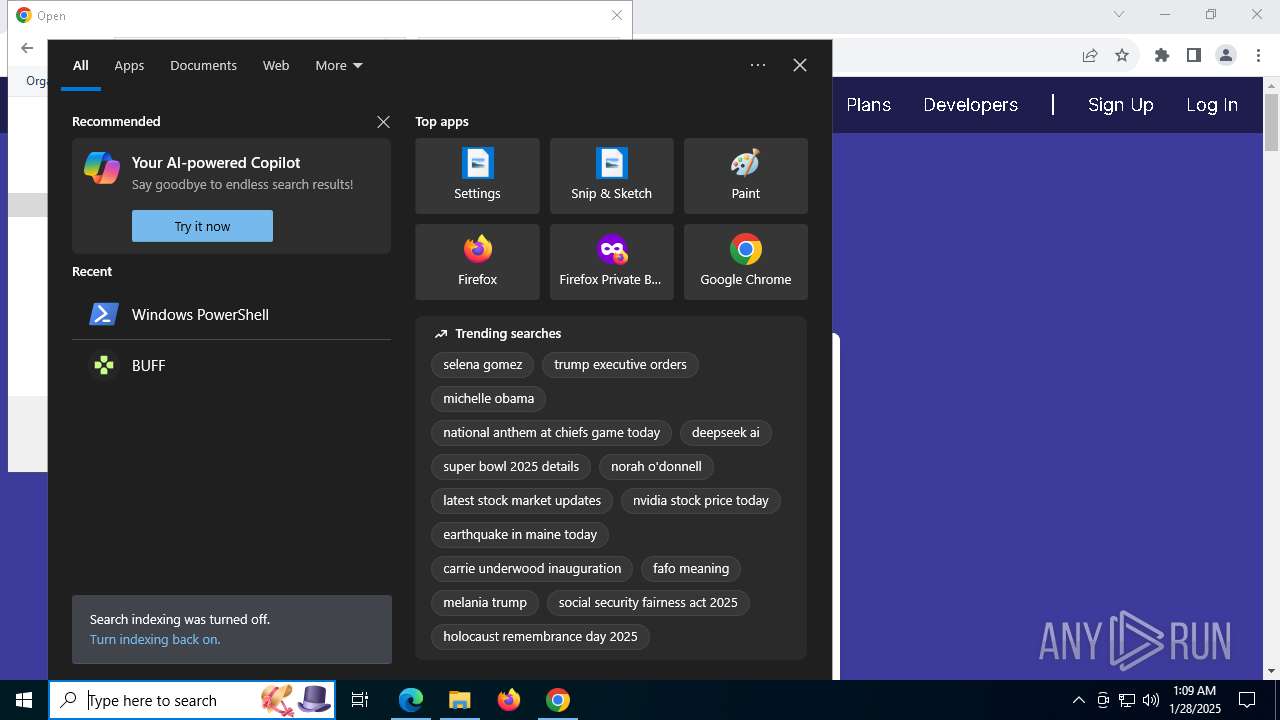Open Windows PowerShell from Recent

pyautogui.click(x=231, y=314)
